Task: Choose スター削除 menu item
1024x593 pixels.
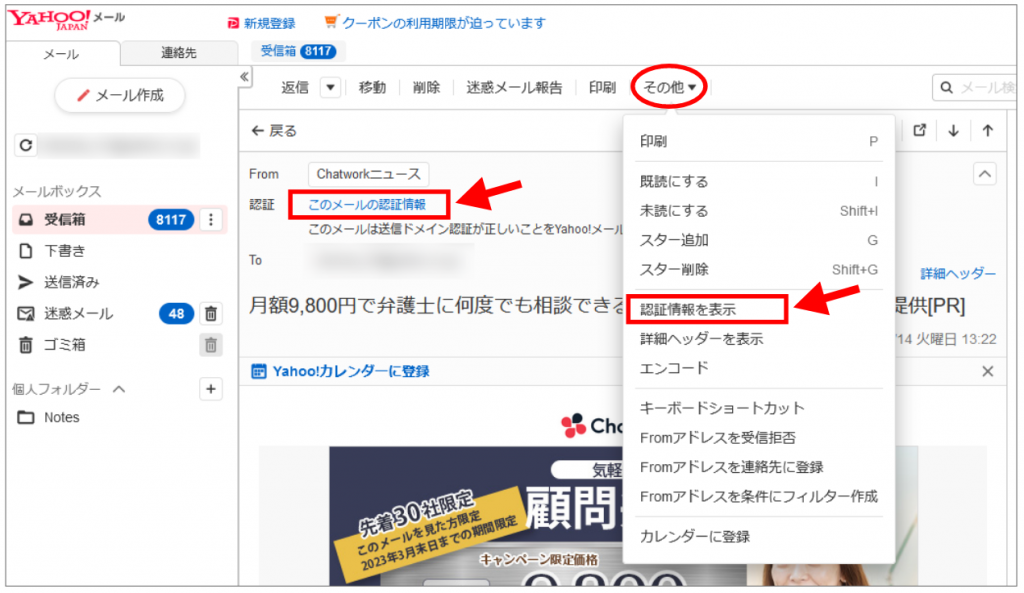Action: click(x=759, y=270)
